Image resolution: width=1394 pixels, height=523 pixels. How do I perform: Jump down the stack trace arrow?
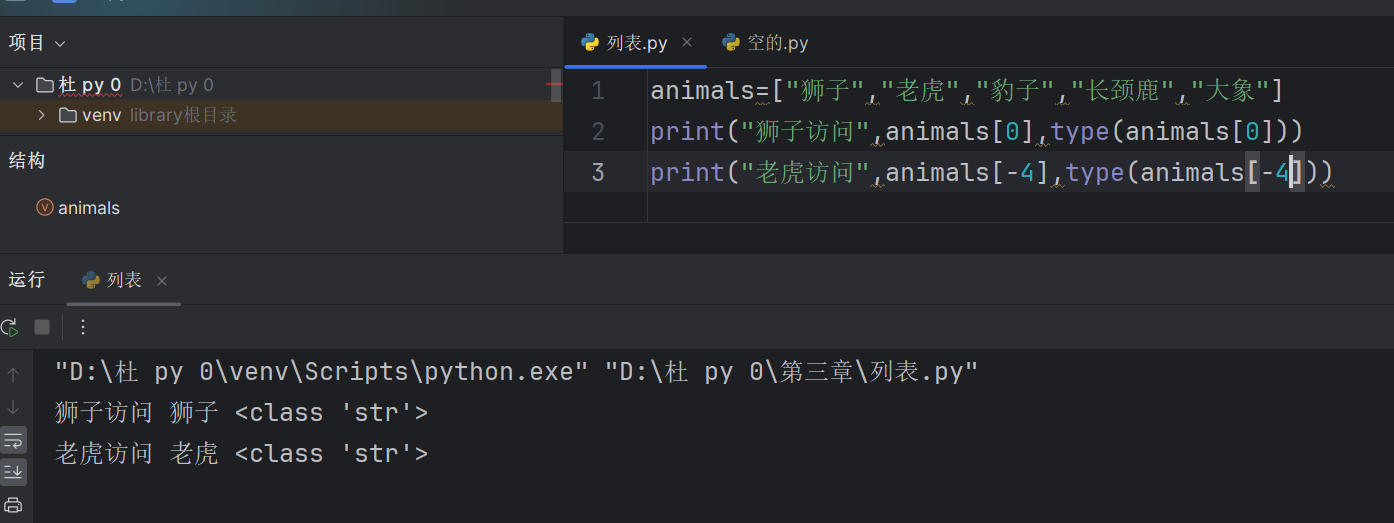pyautogui.click(x=13, y=407)
